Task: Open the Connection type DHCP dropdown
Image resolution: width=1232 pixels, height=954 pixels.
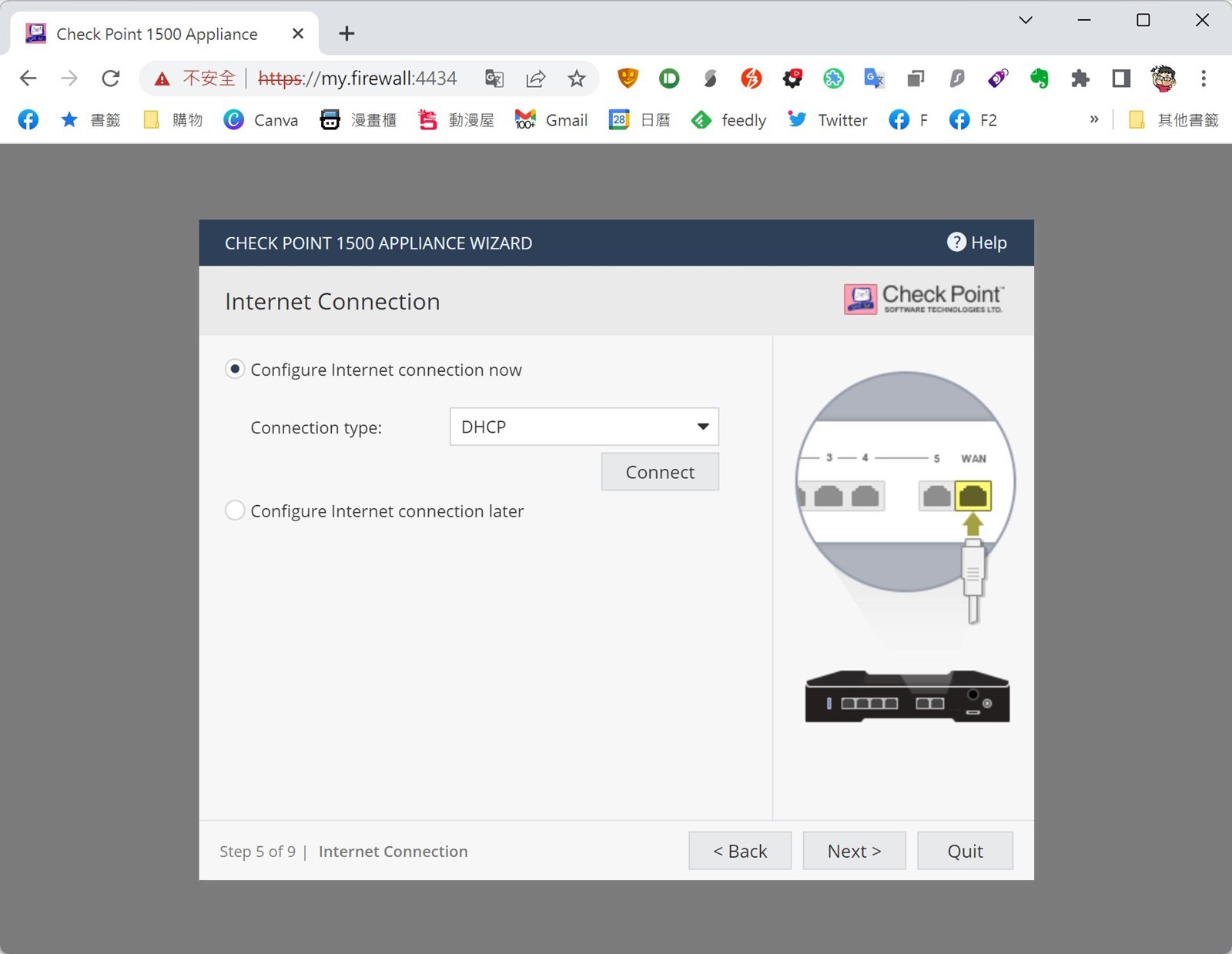Action: tap(584, 427)
